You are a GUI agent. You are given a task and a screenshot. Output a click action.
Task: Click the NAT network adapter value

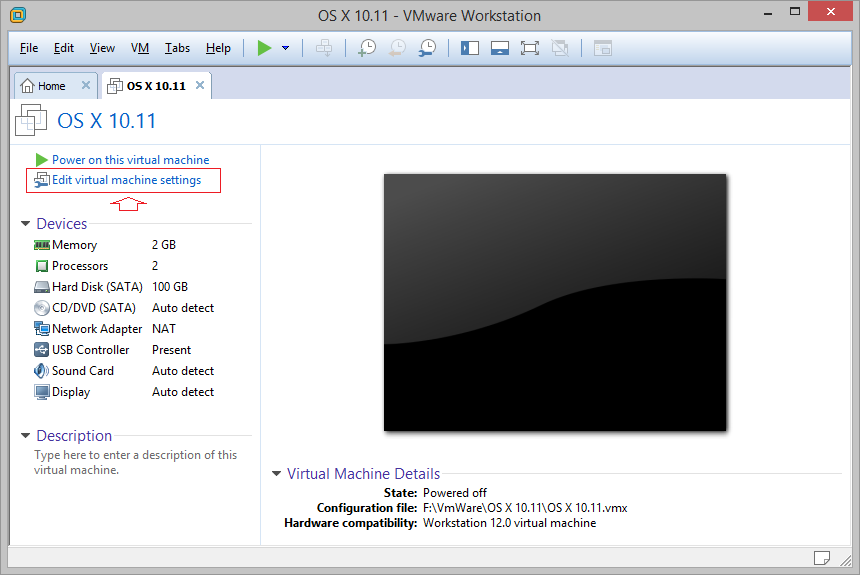click(x=164, y=329)
